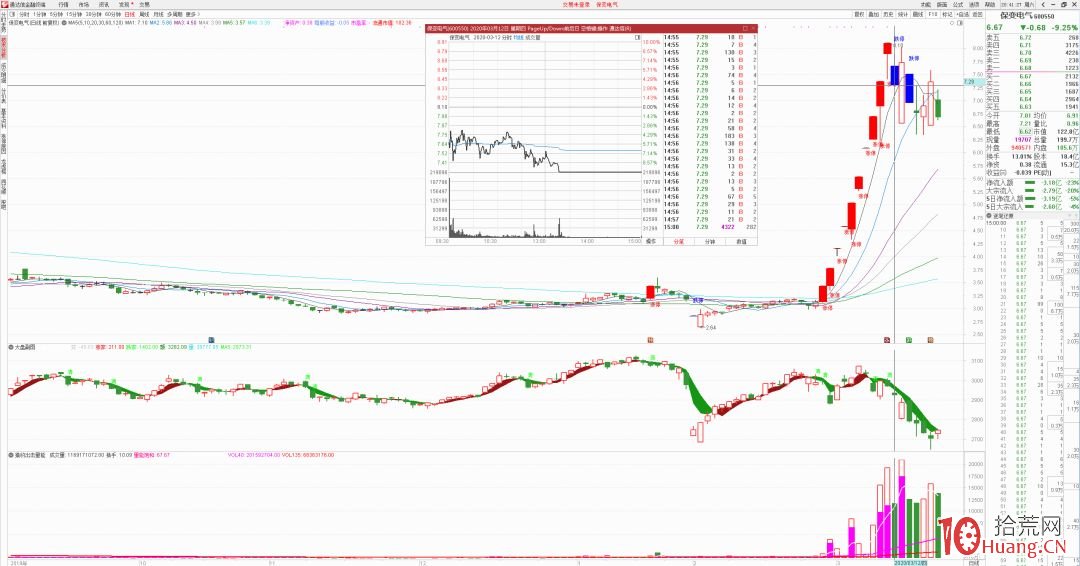Select the 月线 monthly period
Viewport: 1080px width, 566px height.
coord(158,14)
